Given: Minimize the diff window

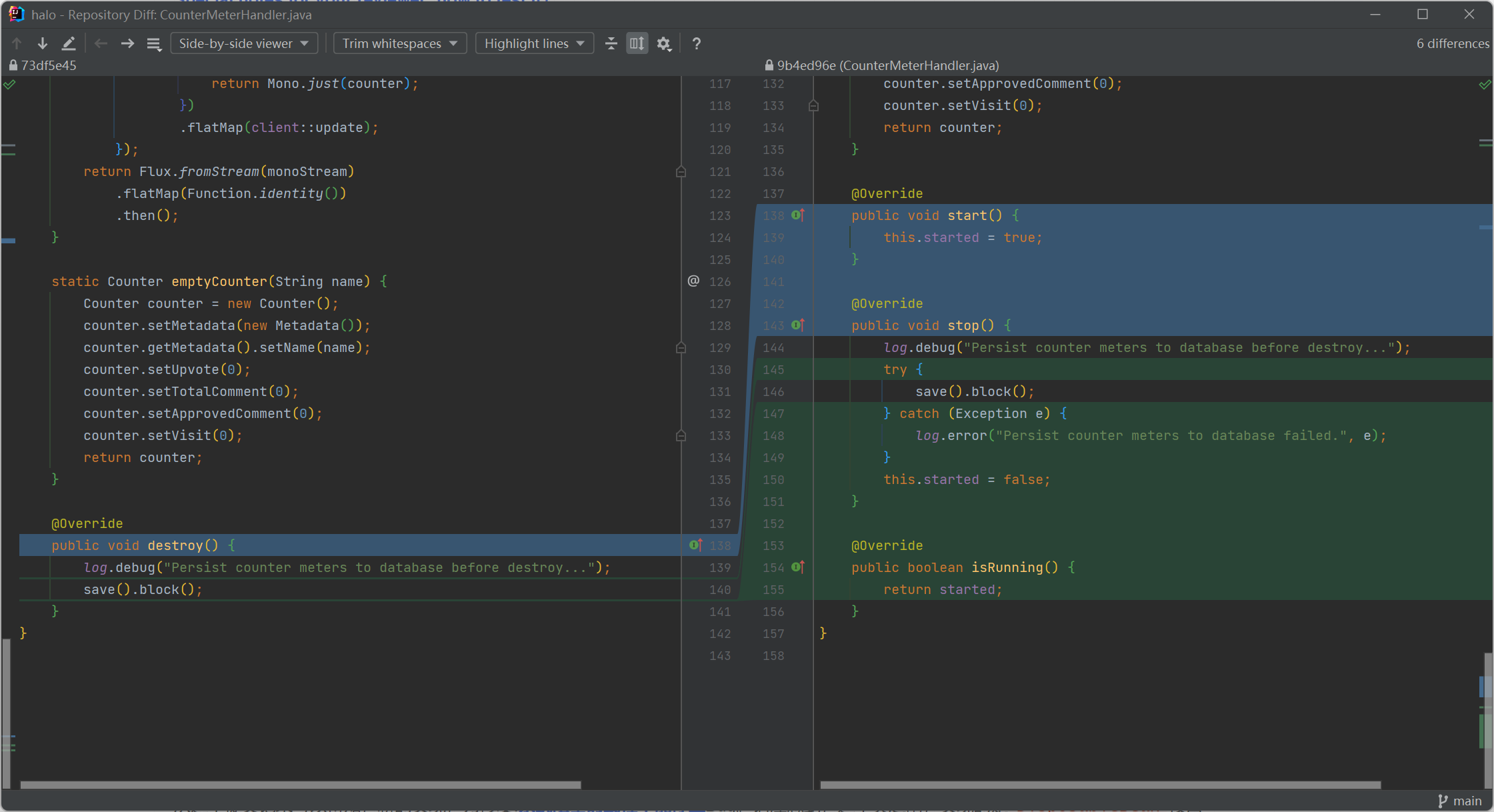Looking at the screenshot, I should (1375, 14).
